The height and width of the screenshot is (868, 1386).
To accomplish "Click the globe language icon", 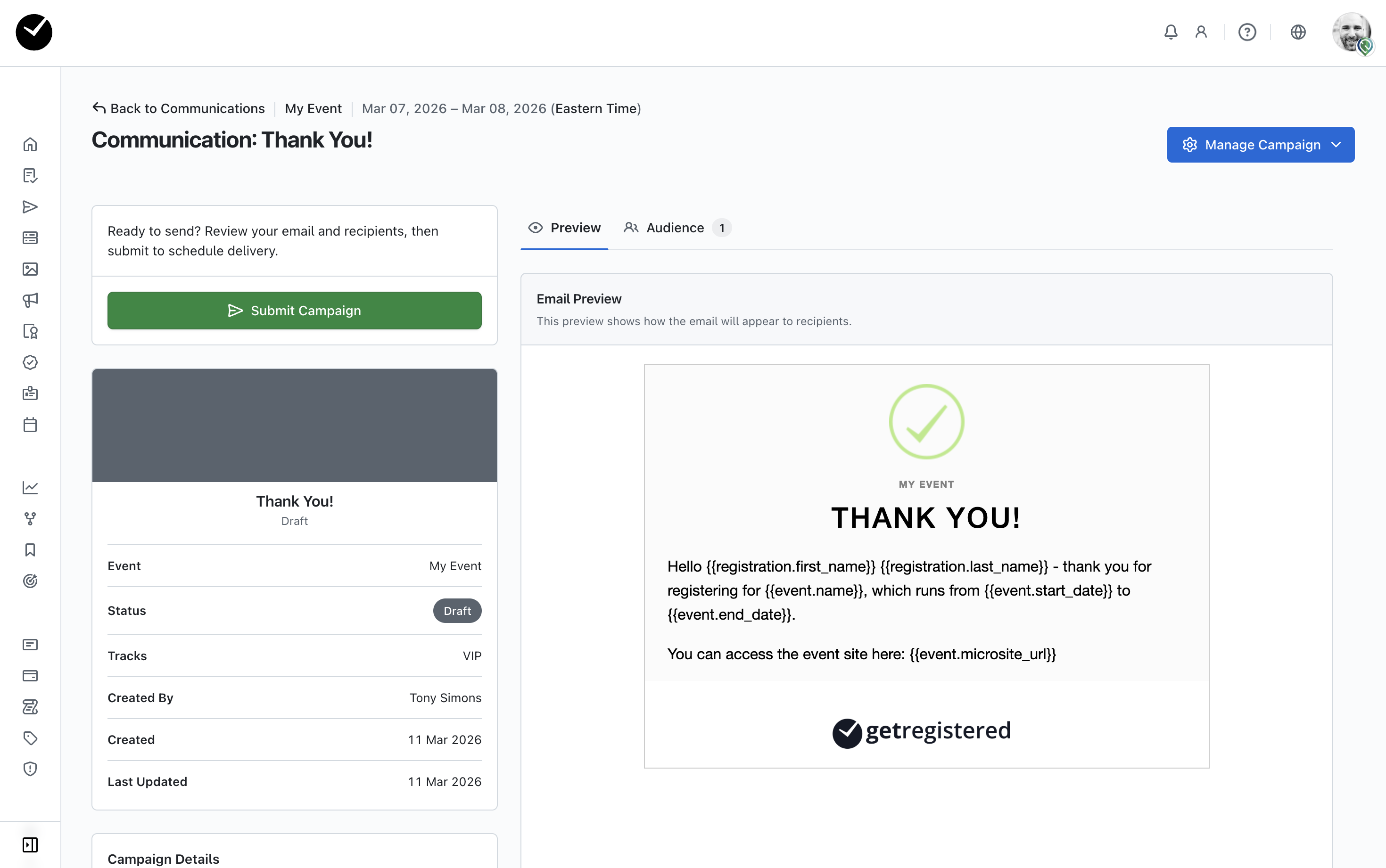I will 1297,32.
